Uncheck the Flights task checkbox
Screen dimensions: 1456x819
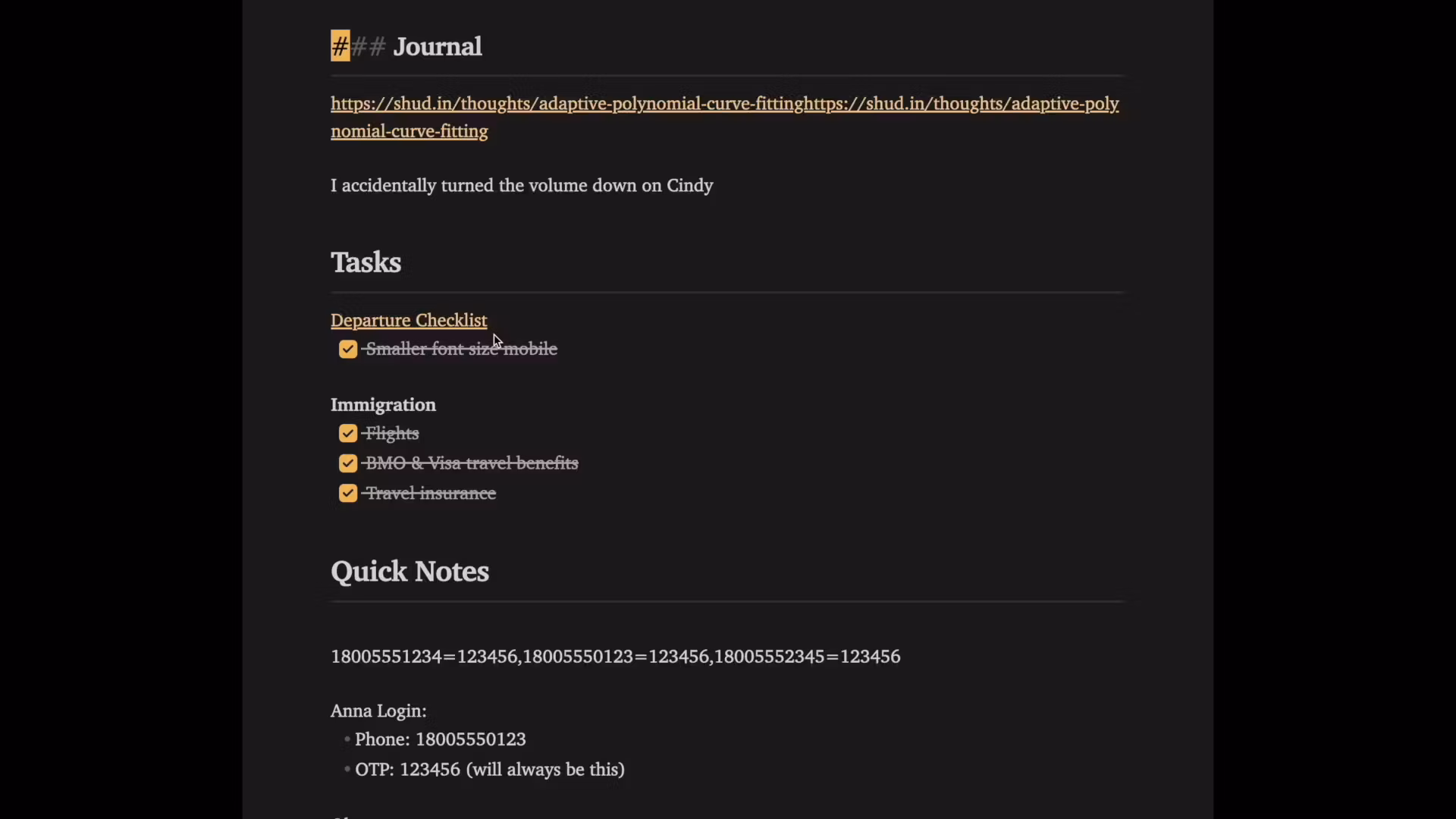[x=348, y=434]
